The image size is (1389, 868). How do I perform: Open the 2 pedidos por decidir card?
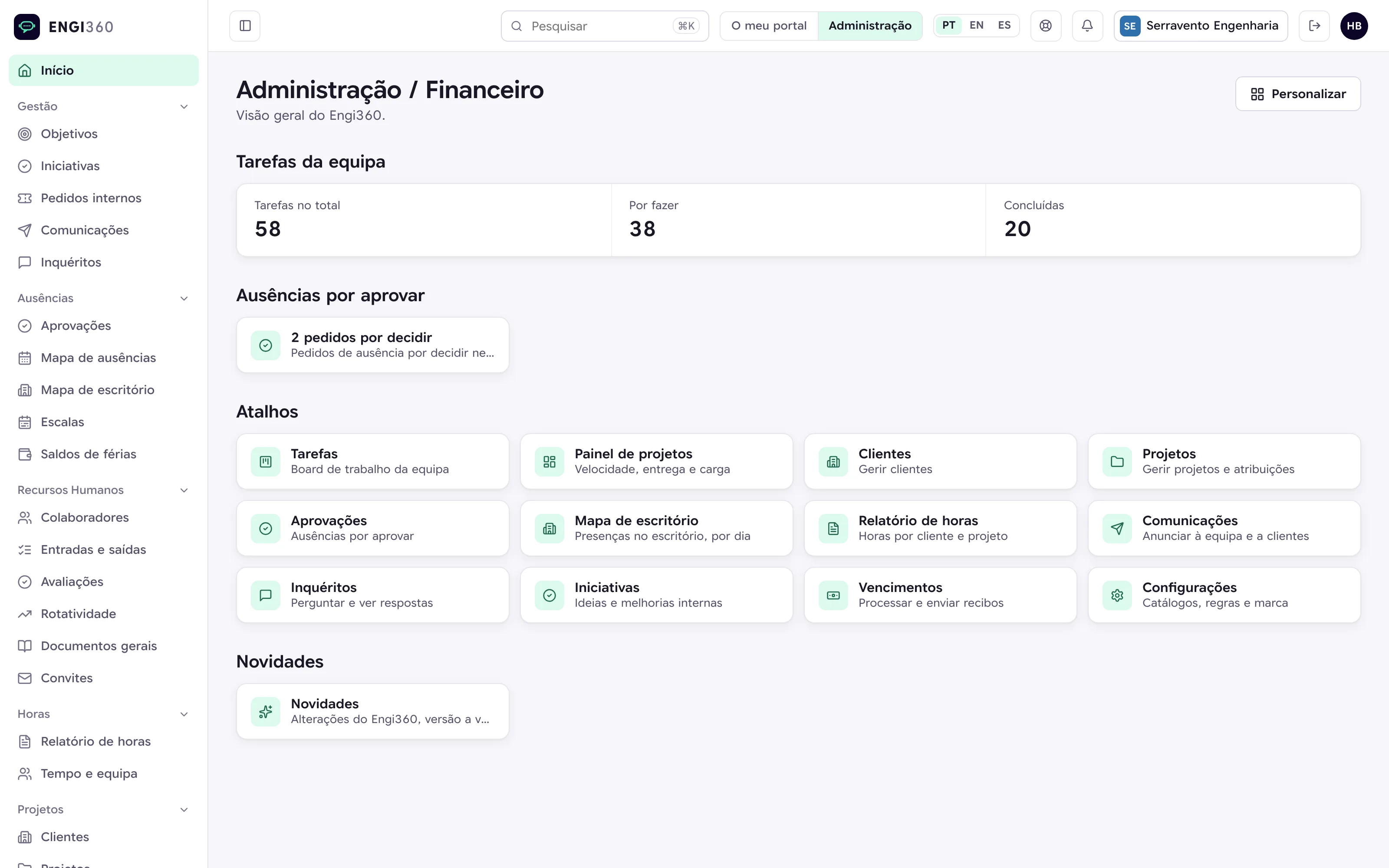[372, 345]
